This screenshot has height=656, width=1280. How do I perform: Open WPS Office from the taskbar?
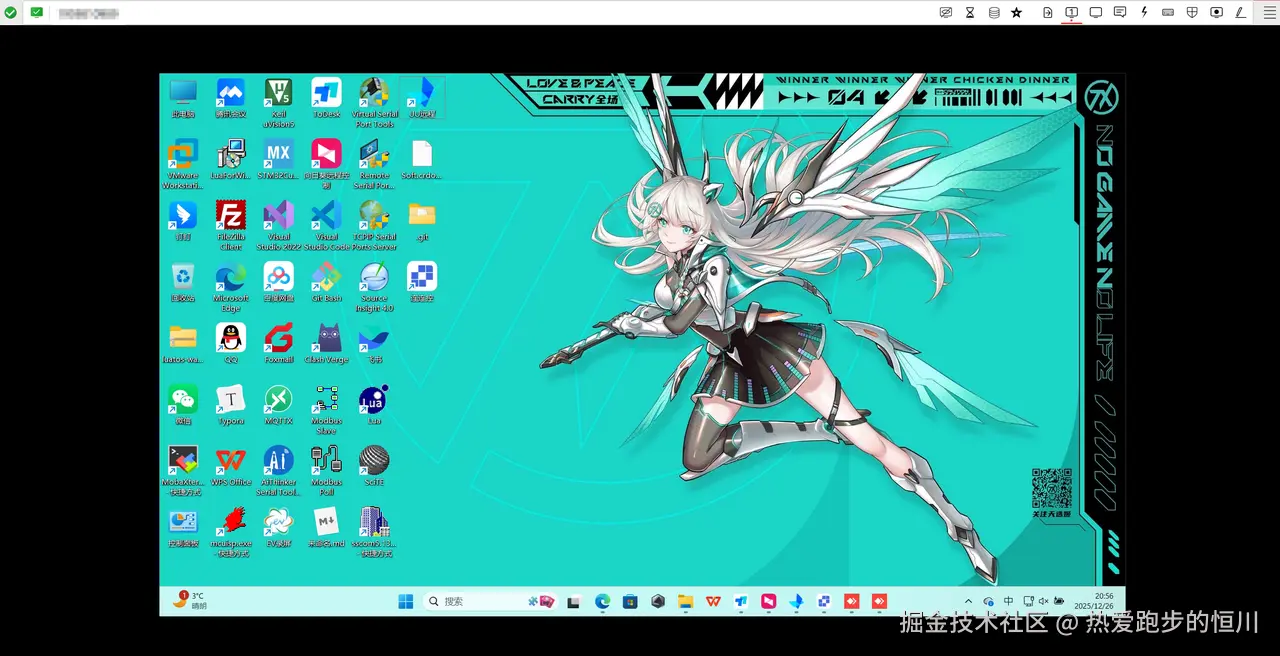pos(713,601)
